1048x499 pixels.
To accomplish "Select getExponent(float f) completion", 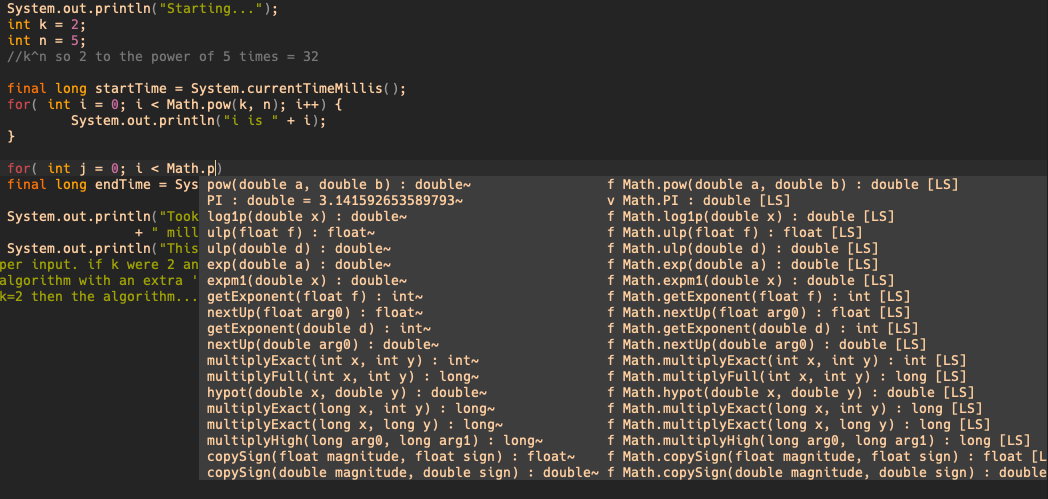I will [624, 297].
